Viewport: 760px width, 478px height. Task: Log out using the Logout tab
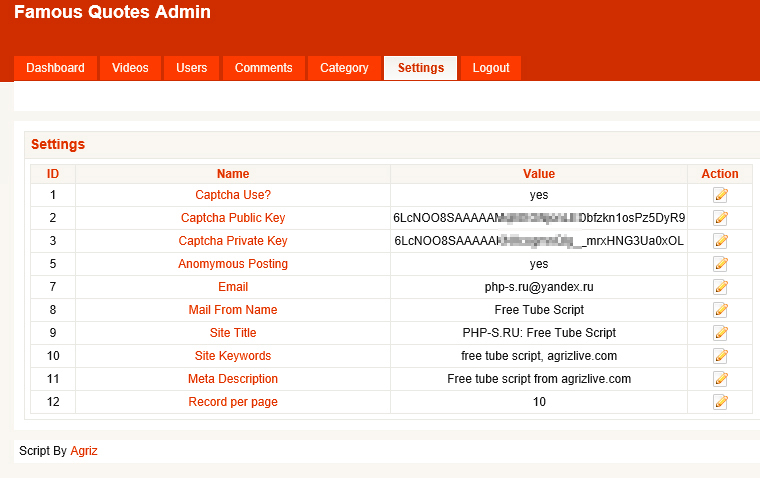click(491, 68)
